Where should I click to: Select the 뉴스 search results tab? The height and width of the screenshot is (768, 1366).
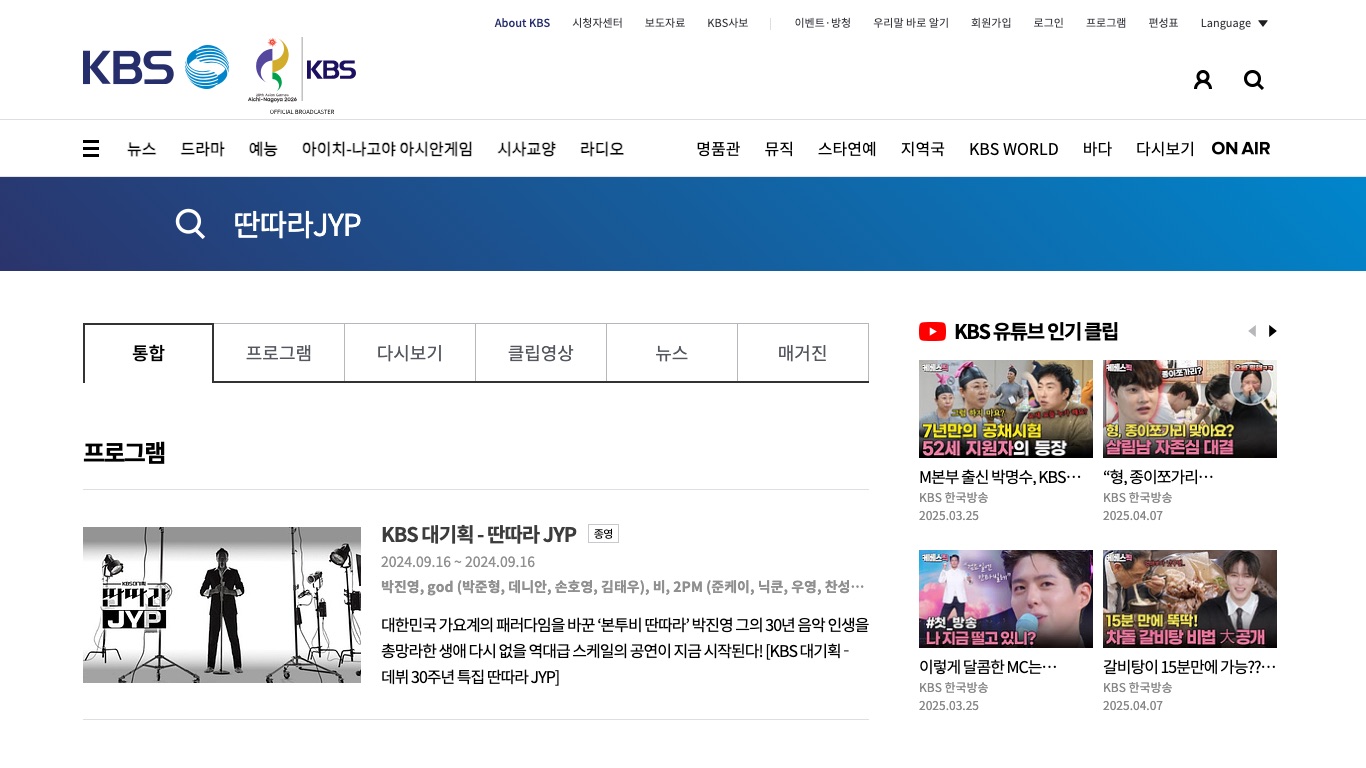(x=672, y=353)
